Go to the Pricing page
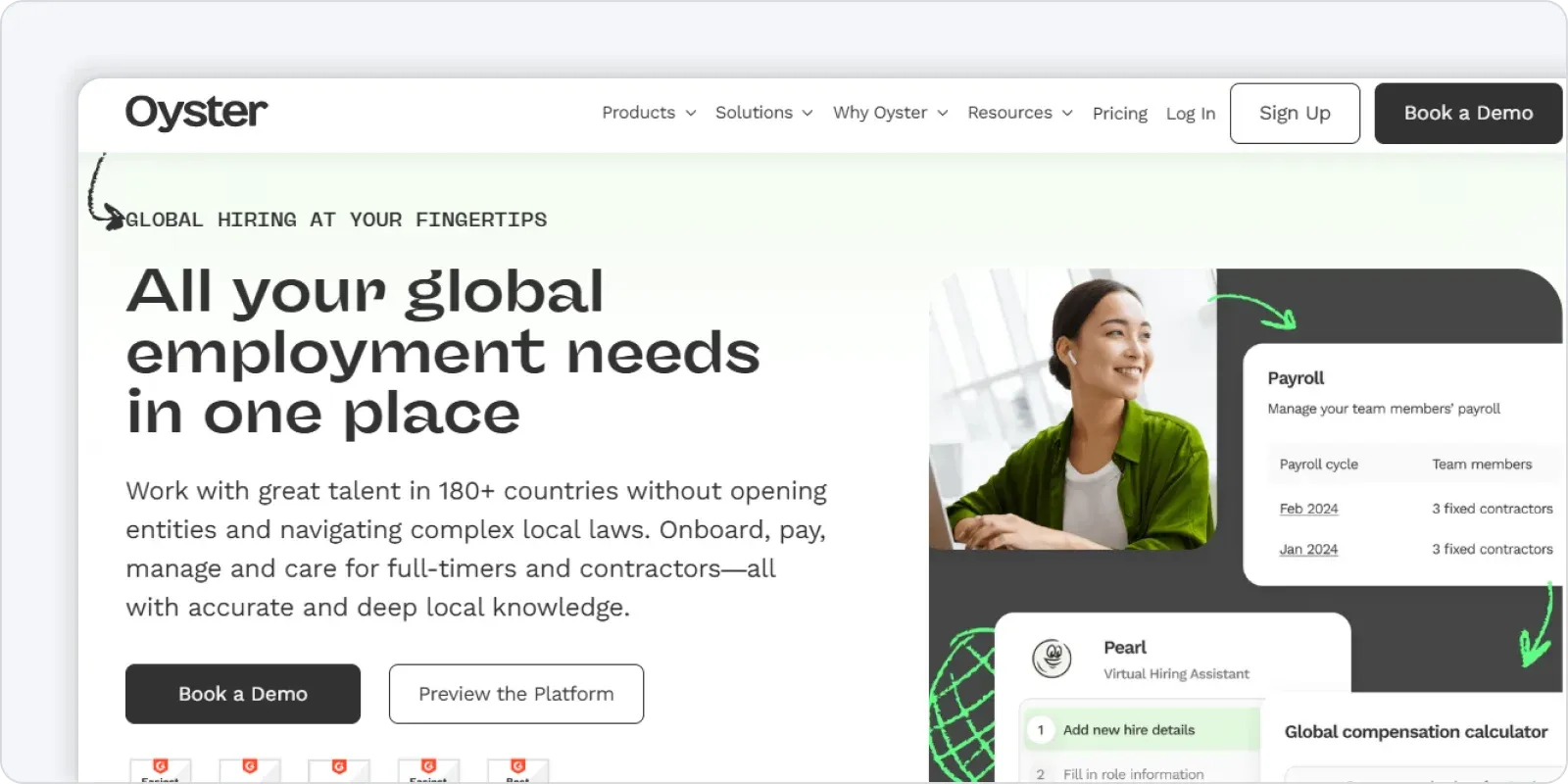This screenshot has width=1568, height=784. click(x=1120, y=114)
